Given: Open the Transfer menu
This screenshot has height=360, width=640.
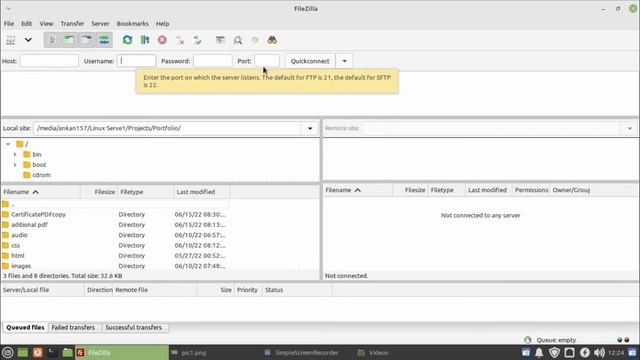Looking at the screenshot, I should point(72,24).
